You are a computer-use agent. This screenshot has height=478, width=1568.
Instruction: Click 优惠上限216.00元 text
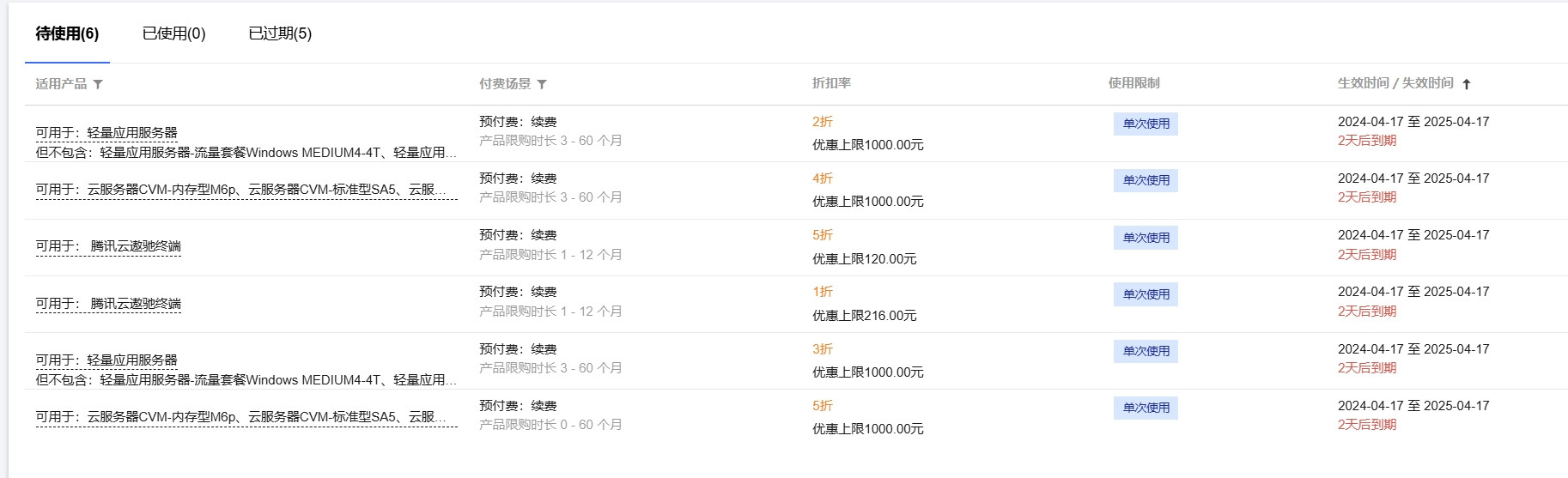click(x=865, y=316)
